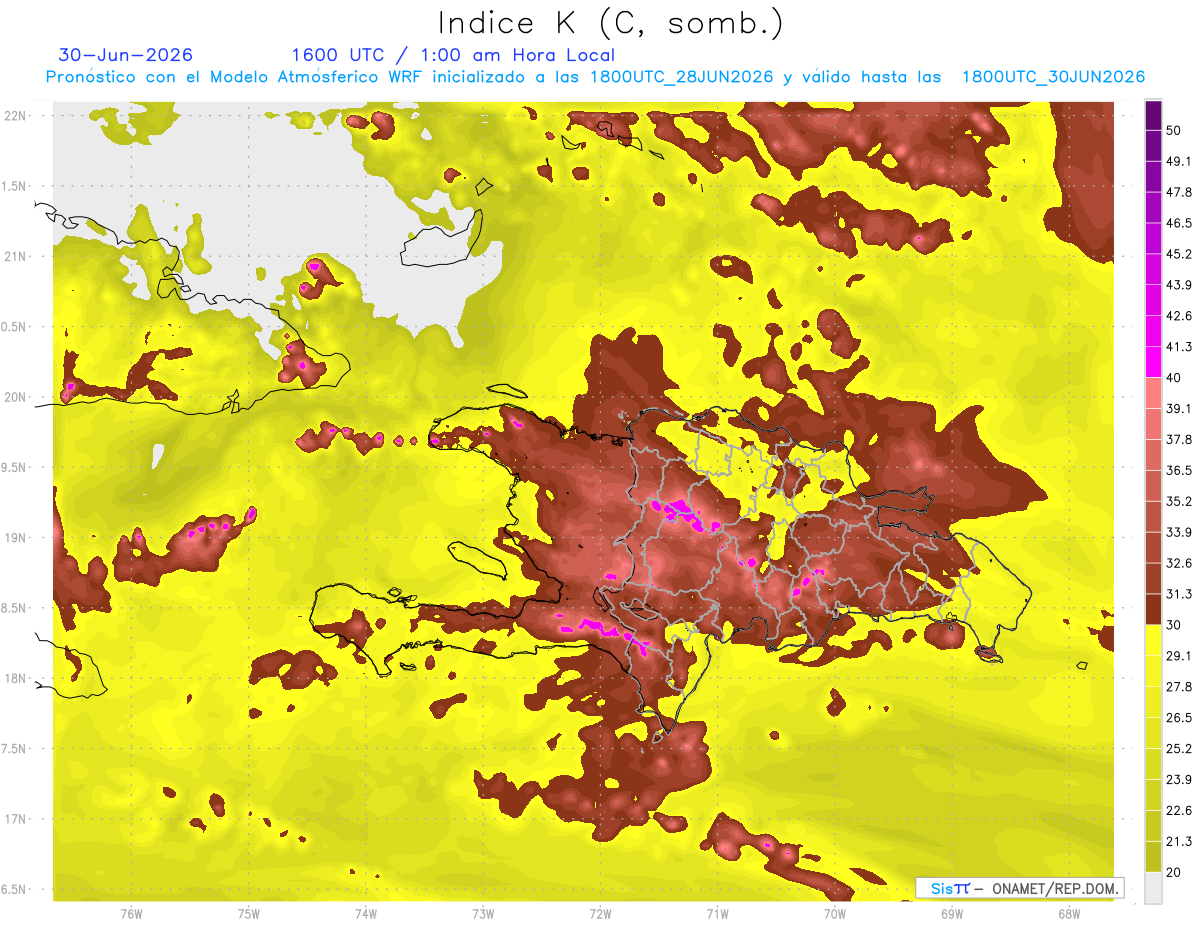Image resolution: width=1200 pixels, height=927 pixels.
Task: Click colorbar value "30"
Action: pos(1174,625)
